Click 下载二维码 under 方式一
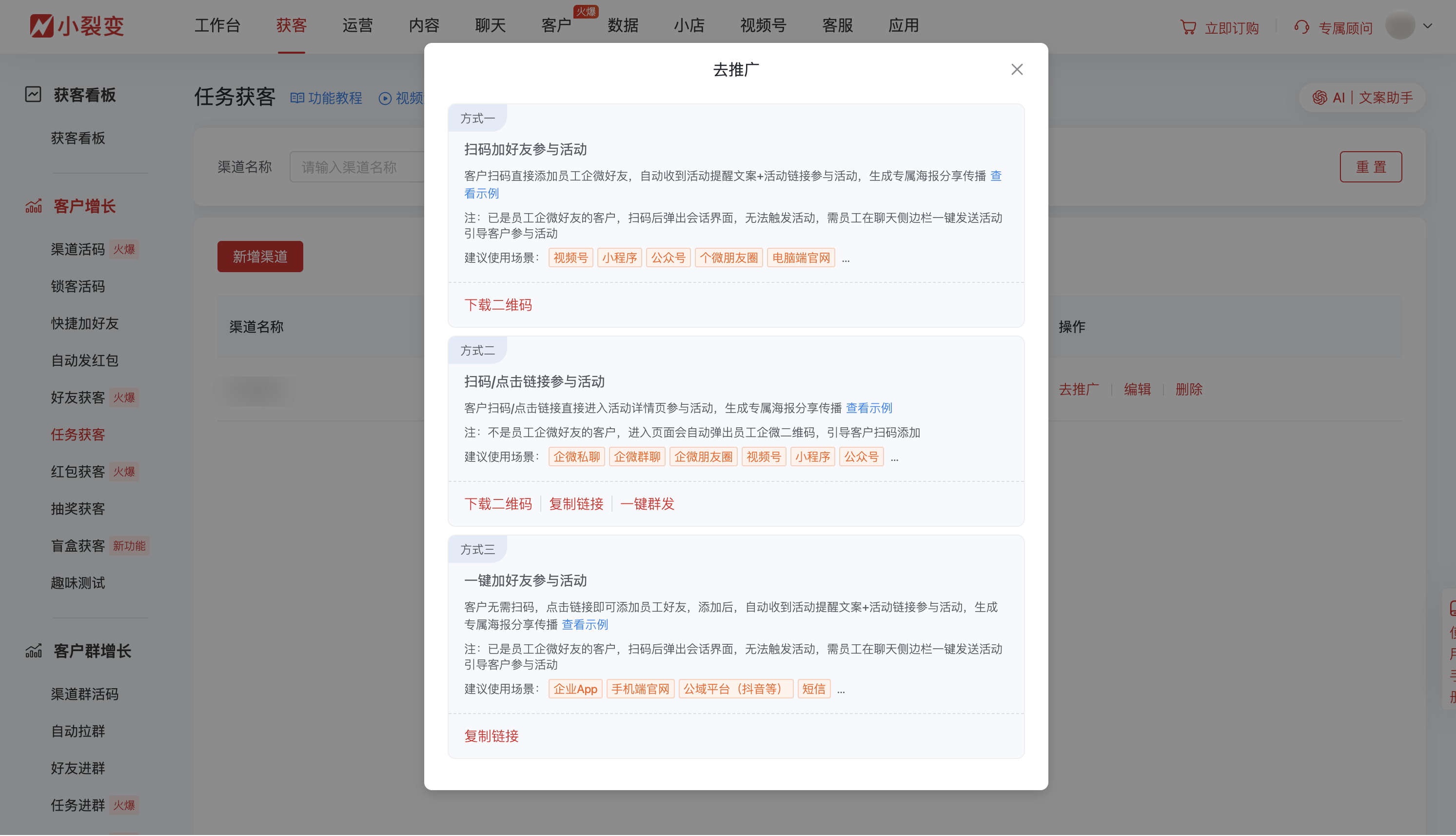 (497, 305)
